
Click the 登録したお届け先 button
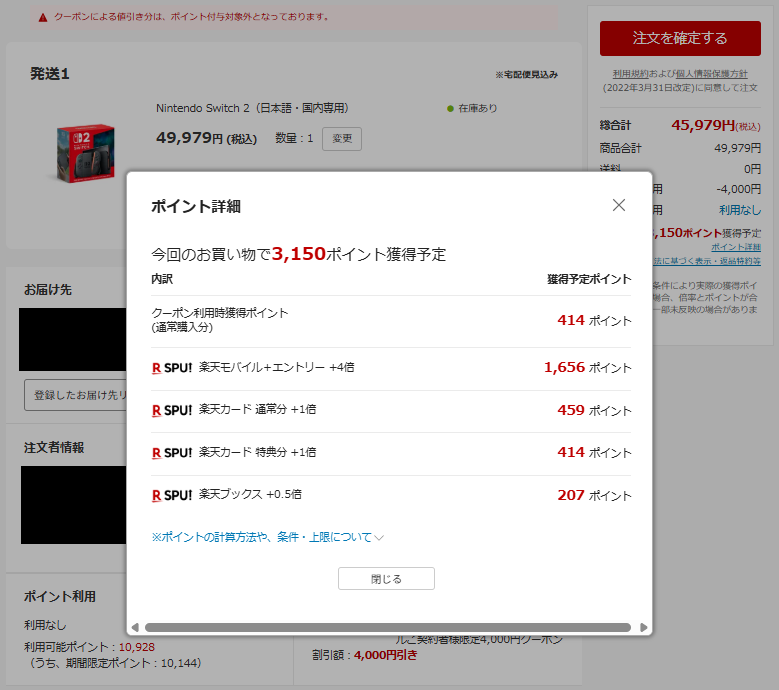(76, 395)
